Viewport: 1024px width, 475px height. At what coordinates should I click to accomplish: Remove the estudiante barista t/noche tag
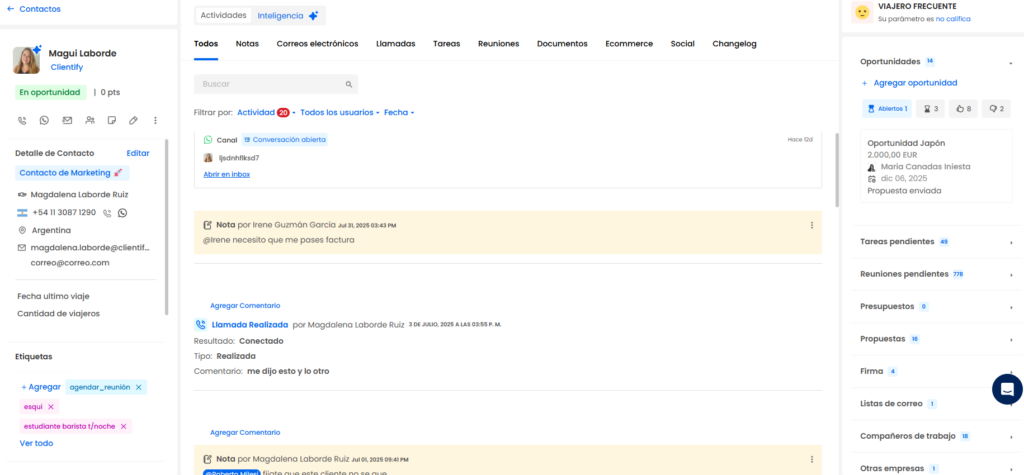(123, 426)
